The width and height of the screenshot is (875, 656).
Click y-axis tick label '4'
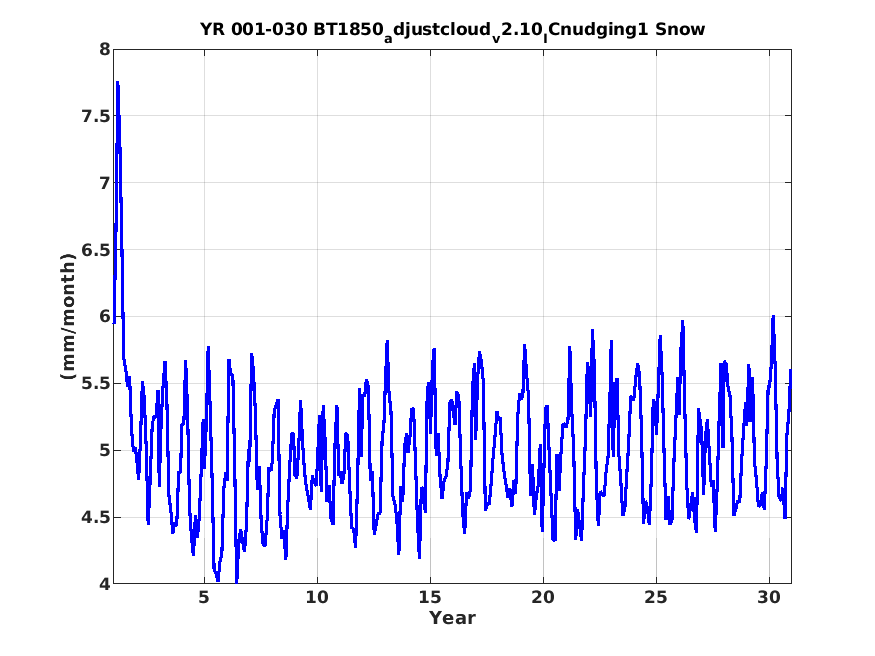tap(105, 583)
